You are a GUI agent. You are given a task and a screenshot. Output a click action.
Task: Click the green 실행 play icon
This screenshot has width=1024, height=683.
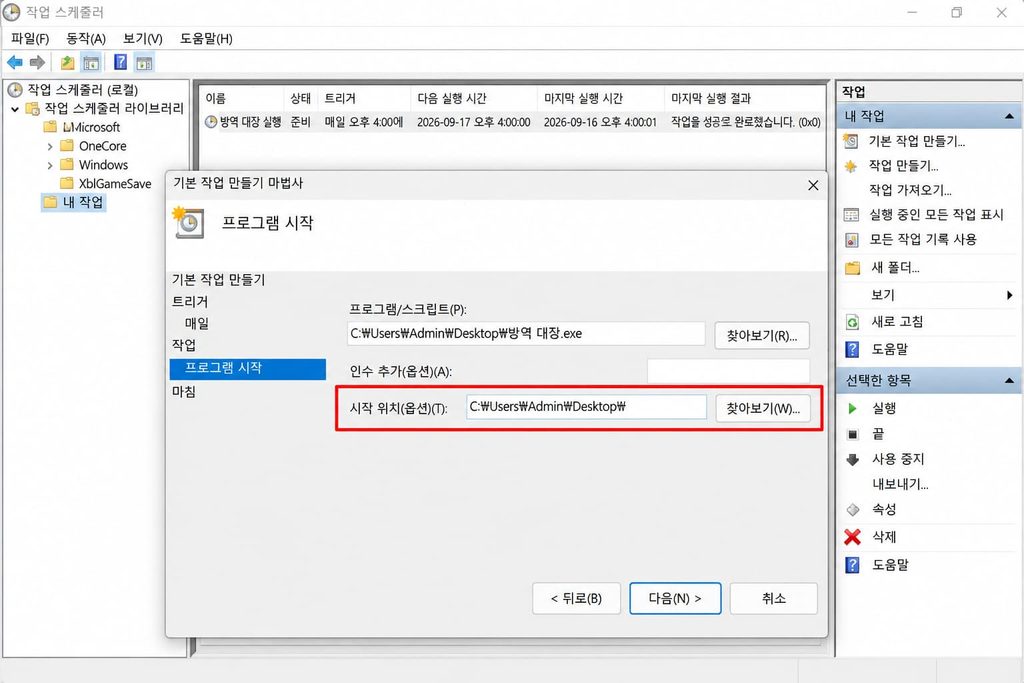point(852,409)
